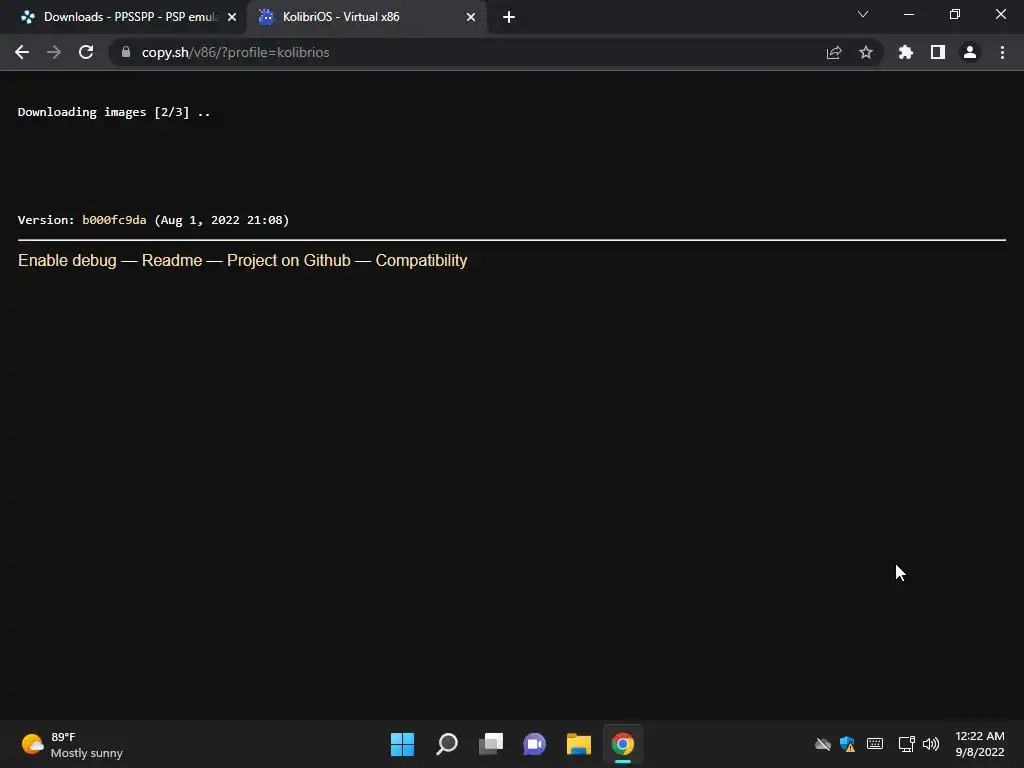Click the volume speaker tray icon
Viewport: 1024px width, 768px height.
coord(931,744)
